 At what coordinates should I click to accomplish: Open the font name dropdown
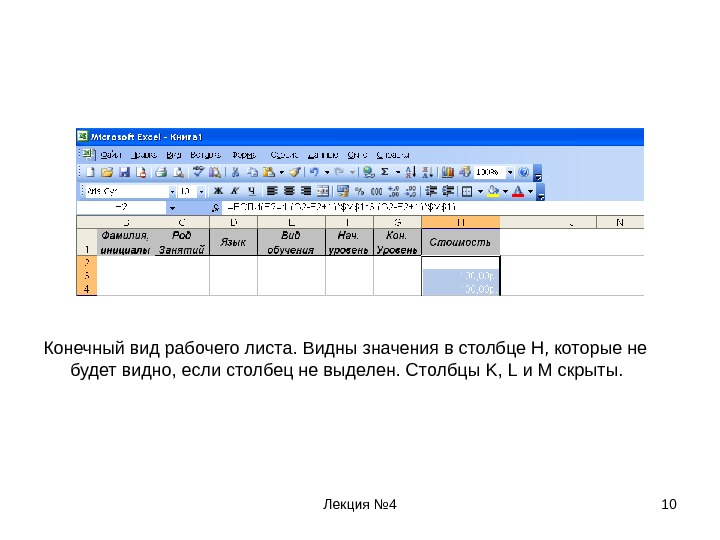coord(172,191)
